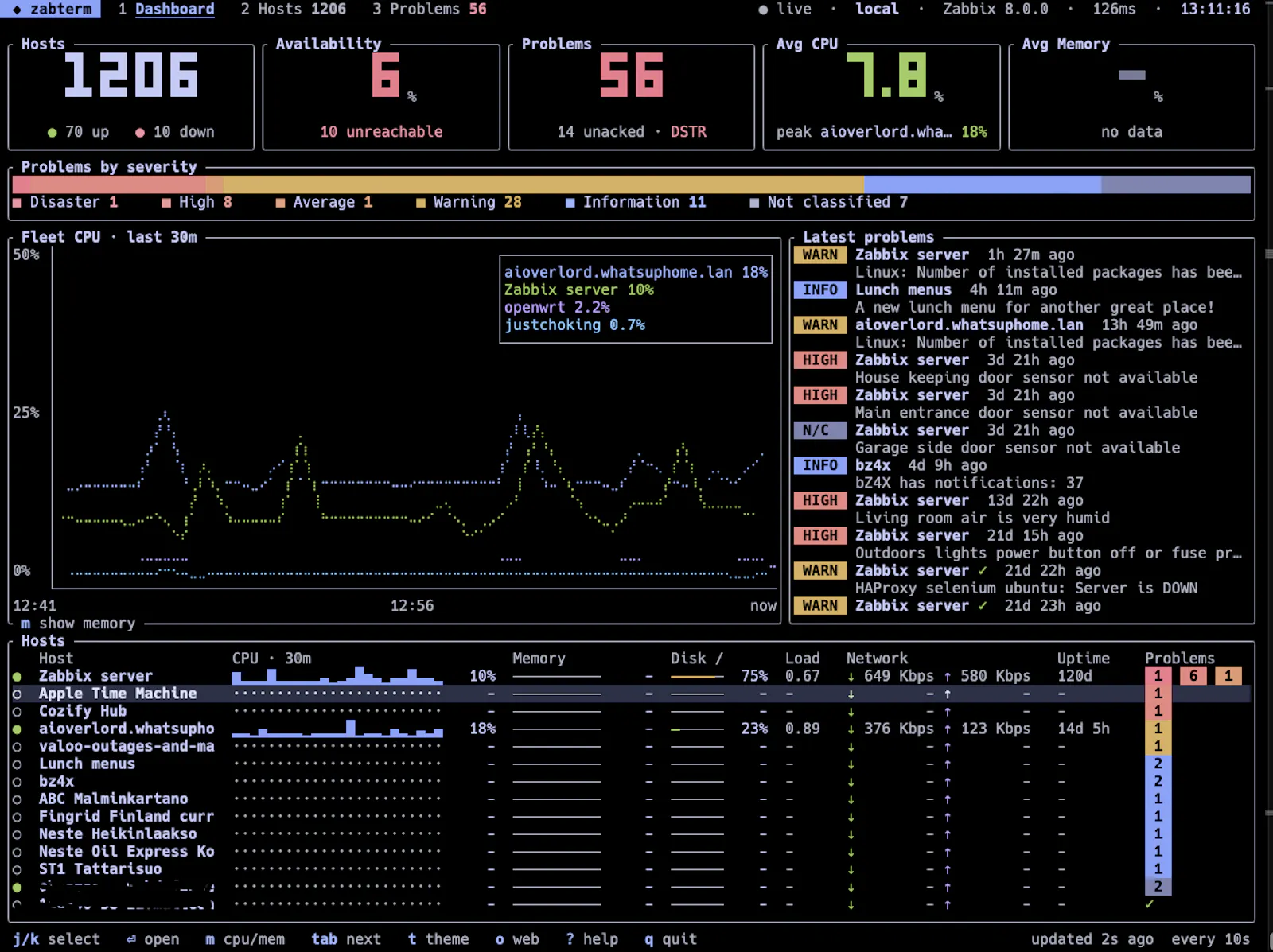This screenshot has width=1273, height=952.
Task: Click the 't theme' footer shortcut
Action: pyautogui.click(x=438, y=939)
